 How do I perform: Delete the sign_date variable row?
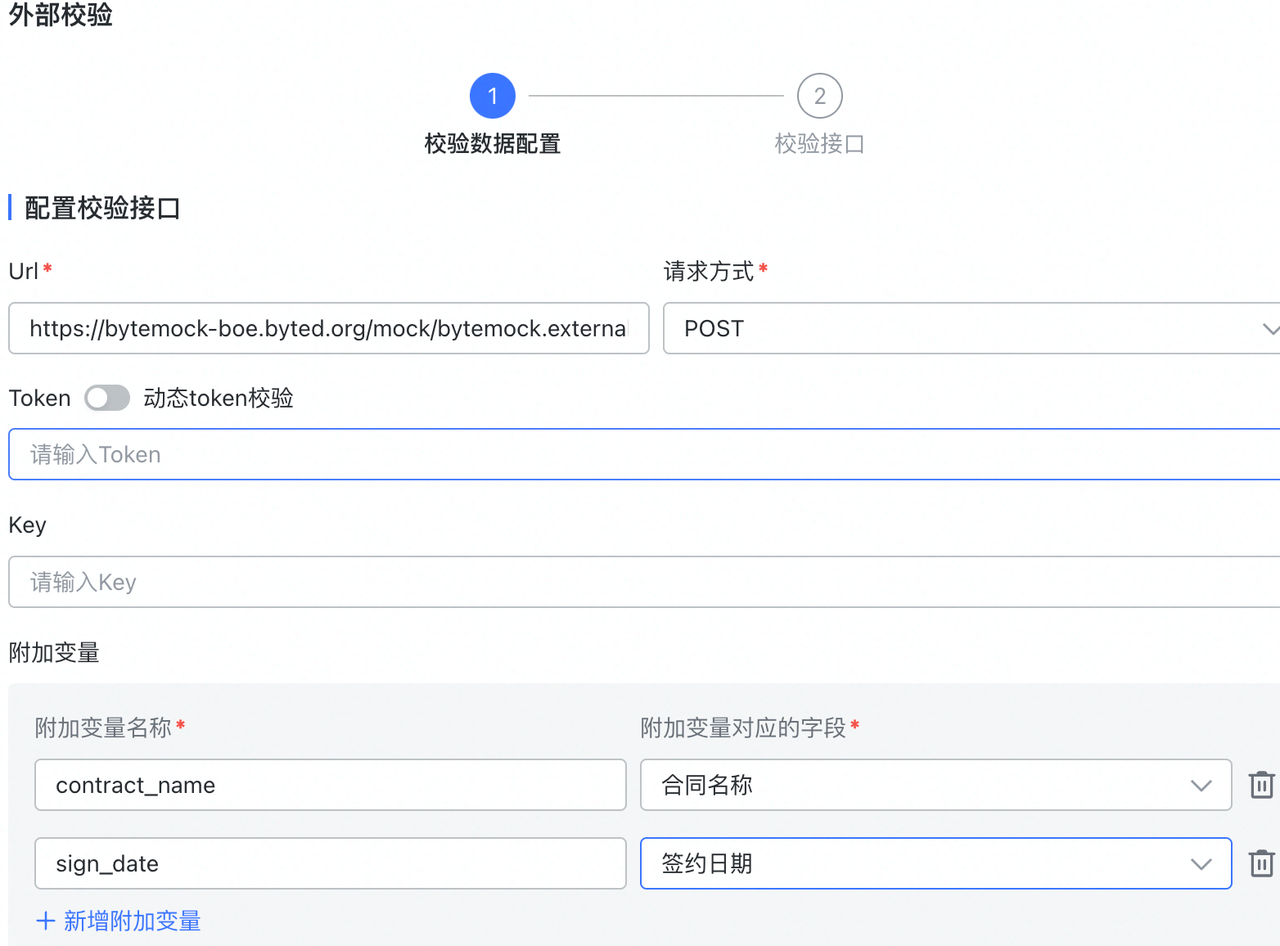[1261, 863]
